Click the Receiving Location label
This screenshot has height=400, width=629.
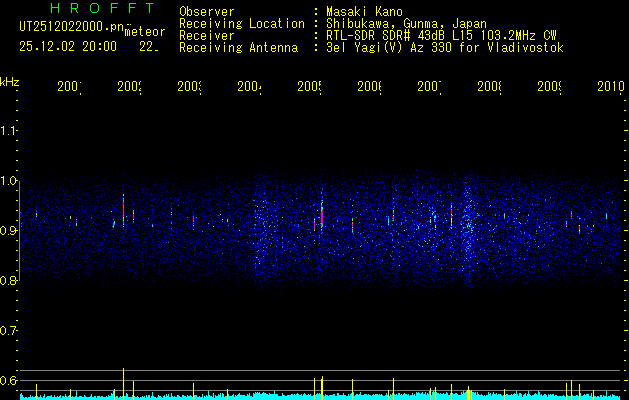tap(242, 24)
